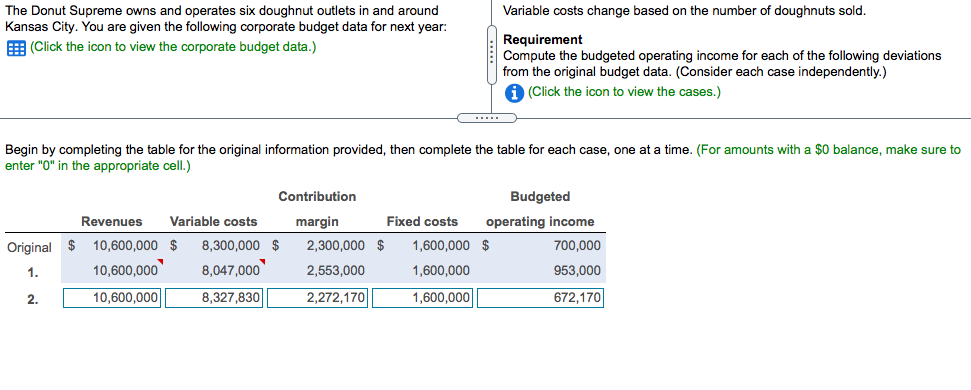Click the Contribution margin column header
Viewport: 971px width, 390px height.
pyautogui.click(x=317, y=209)
